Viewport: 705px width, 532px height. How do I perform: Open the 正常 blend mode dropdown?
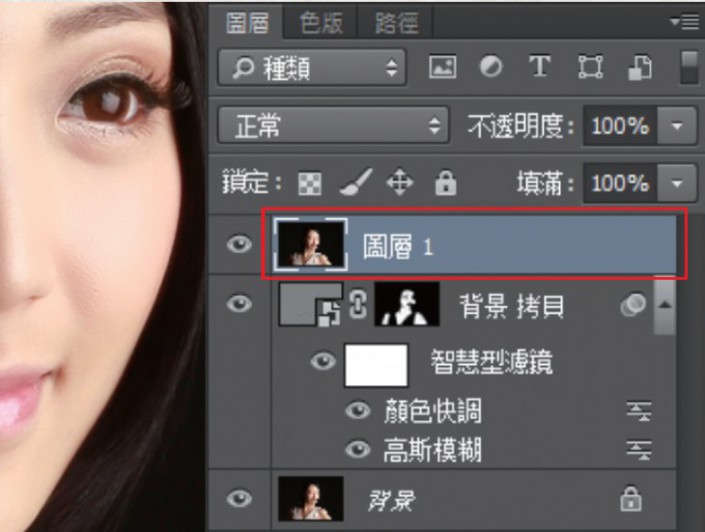[333, 125]
